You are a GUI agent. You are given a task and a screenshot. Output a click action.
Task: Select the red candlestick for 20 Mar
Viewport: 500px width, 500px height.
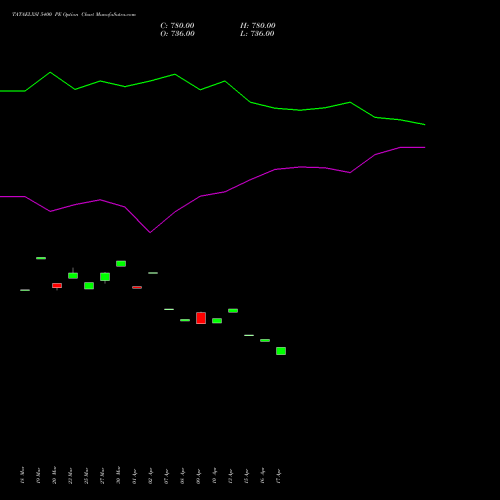tap(57, 286)
